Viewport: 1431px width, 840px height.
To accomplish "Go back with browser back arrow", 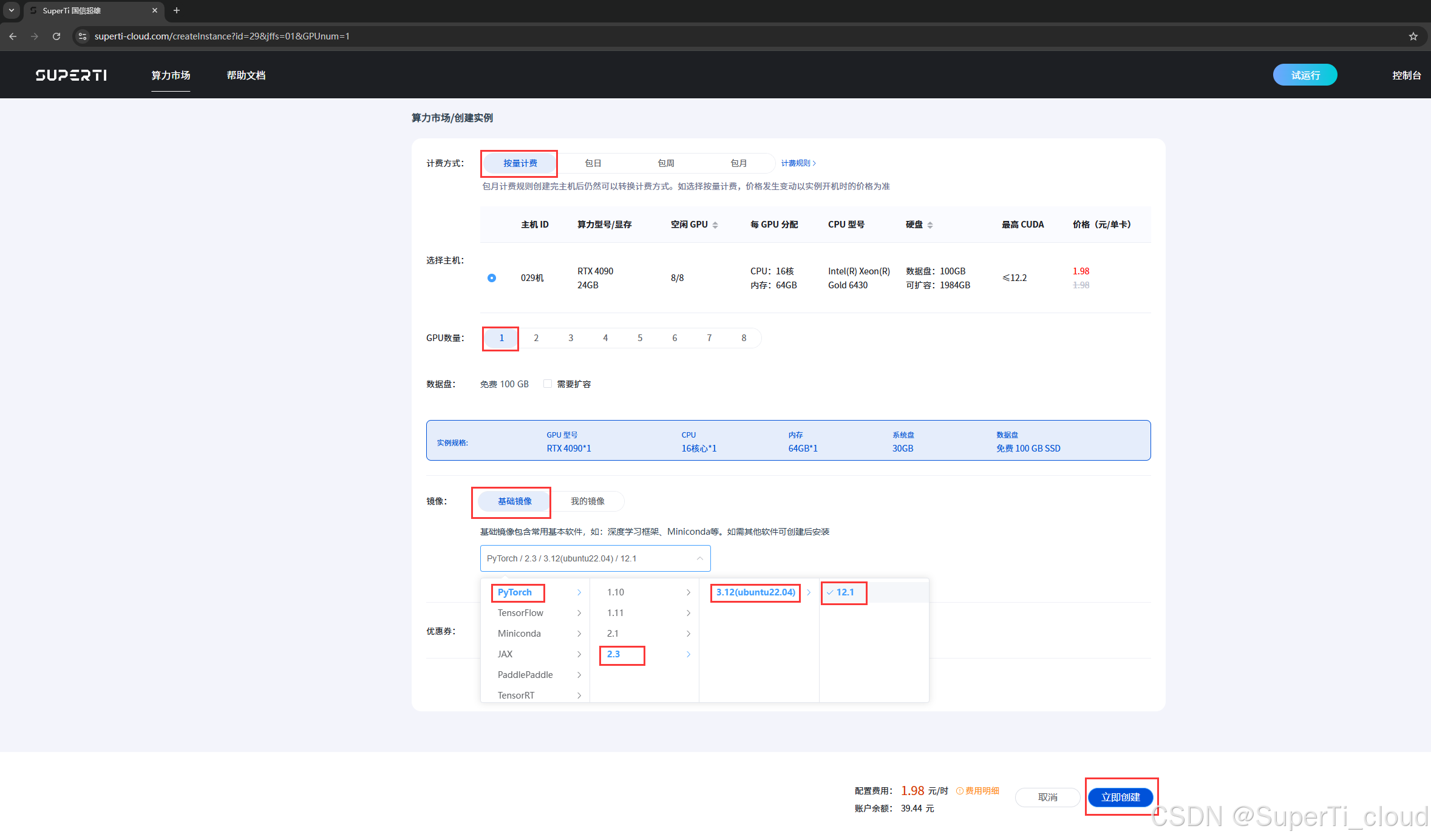I will tap(13, 36).
